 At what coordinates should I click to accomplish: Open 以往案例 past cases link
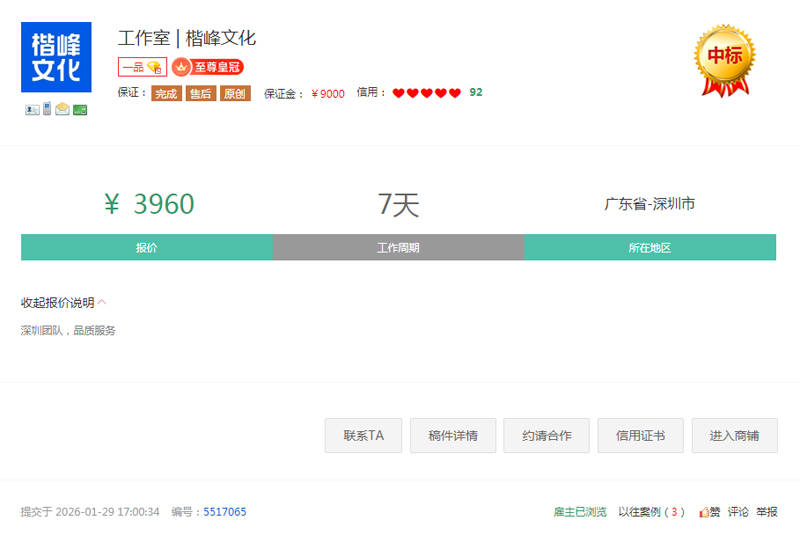point(651,512)
